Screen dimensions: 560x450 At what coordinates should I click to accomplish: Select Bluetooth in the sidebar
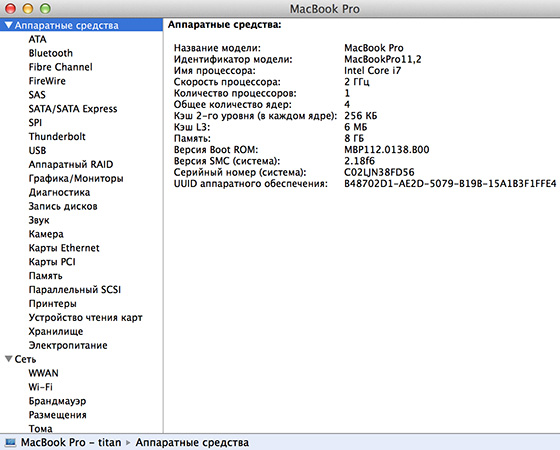click(51, 53)
